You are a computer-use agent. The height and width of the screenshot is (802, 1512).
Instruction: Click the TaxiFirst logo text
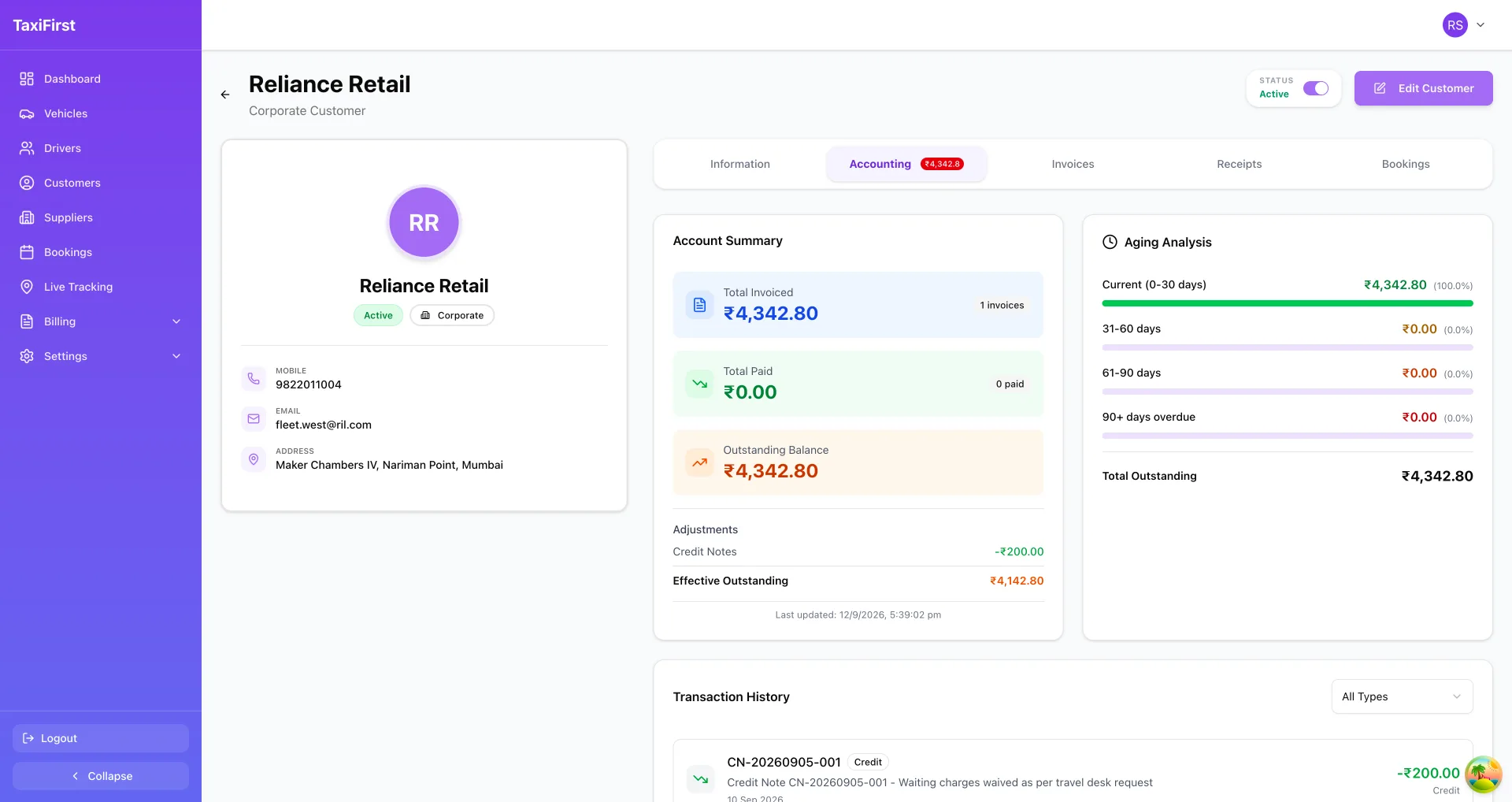(44, 25)
